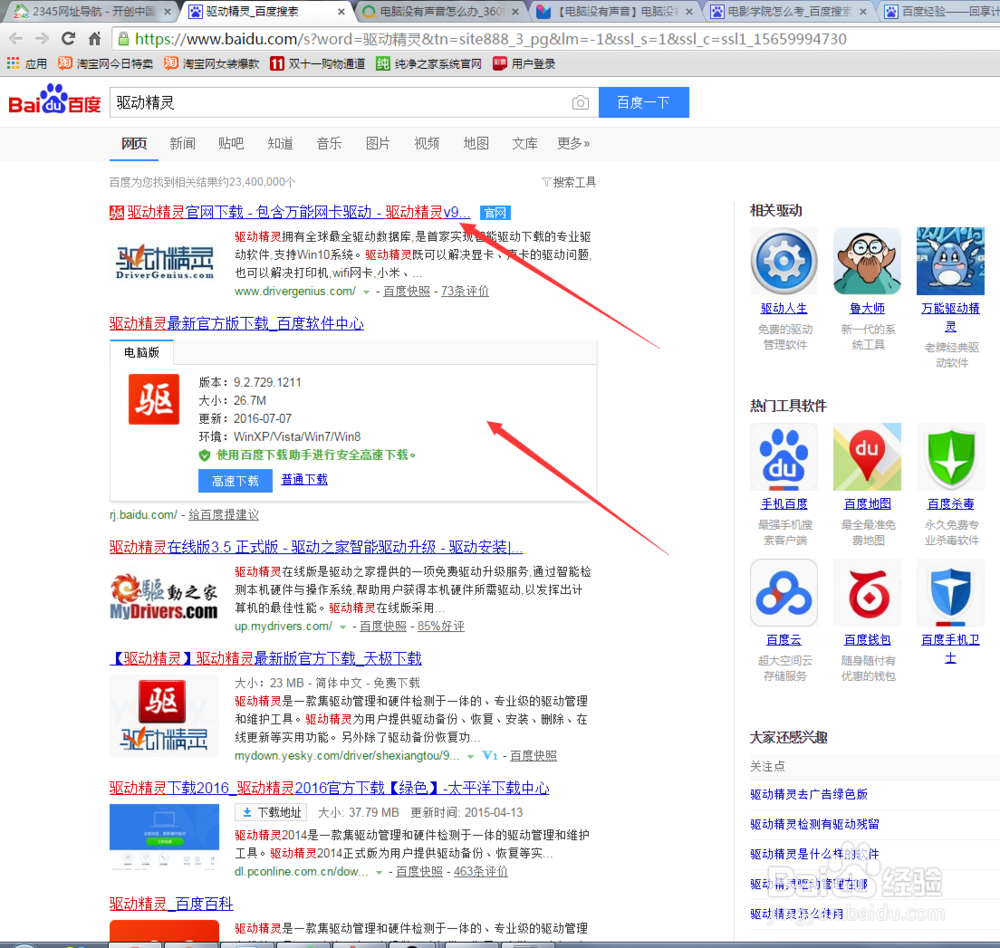Expand 更多» category menu
1000x948 pixels.
(573, 144)
